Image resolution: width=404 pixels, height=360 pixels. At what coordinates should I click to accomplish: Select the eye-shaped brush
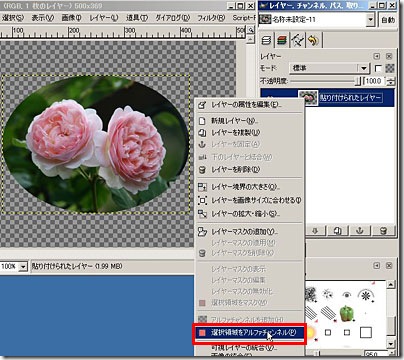coord(347,295)
